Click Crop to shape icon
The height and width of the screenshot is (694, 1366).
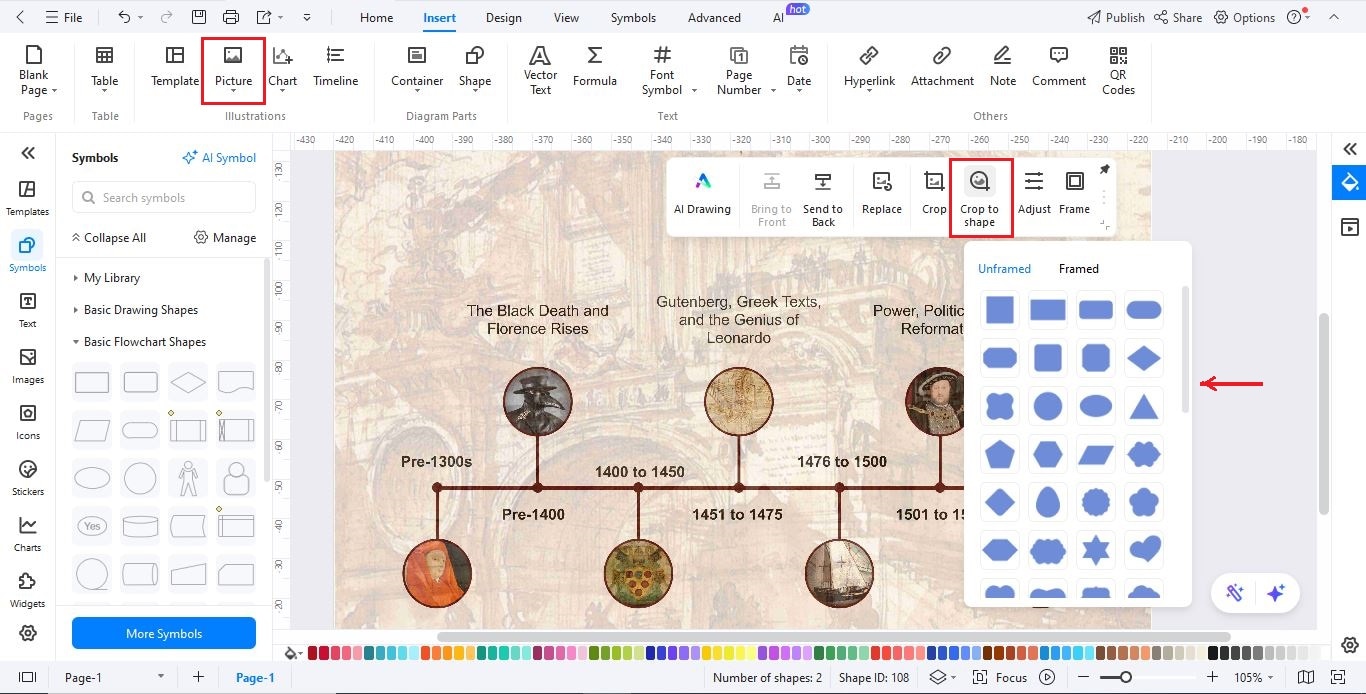[x=980, y=181]
